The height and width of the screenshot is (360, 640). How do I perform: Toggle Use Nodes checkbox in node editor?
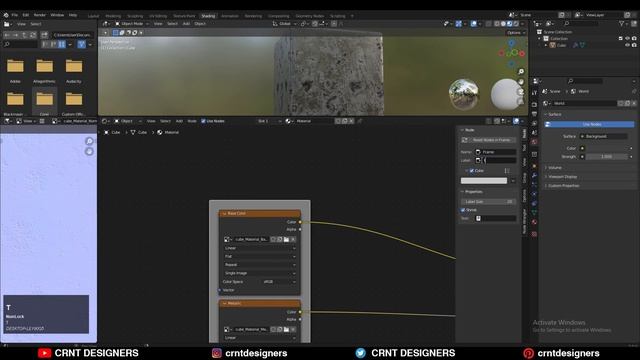pyautogui.click(x=203, y=121)
